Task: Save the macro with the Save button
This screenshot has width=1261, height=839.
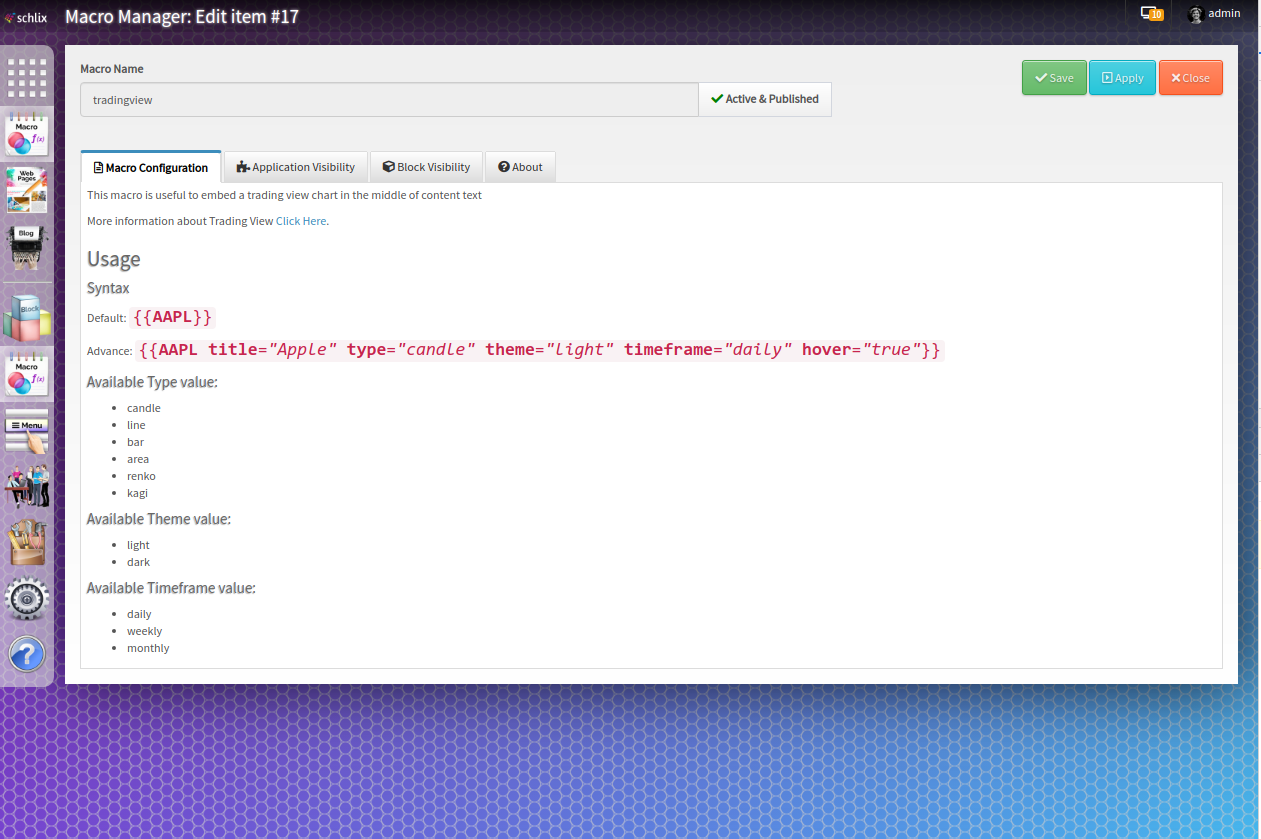Action: pyautogui.click(x=1054, y=78)
